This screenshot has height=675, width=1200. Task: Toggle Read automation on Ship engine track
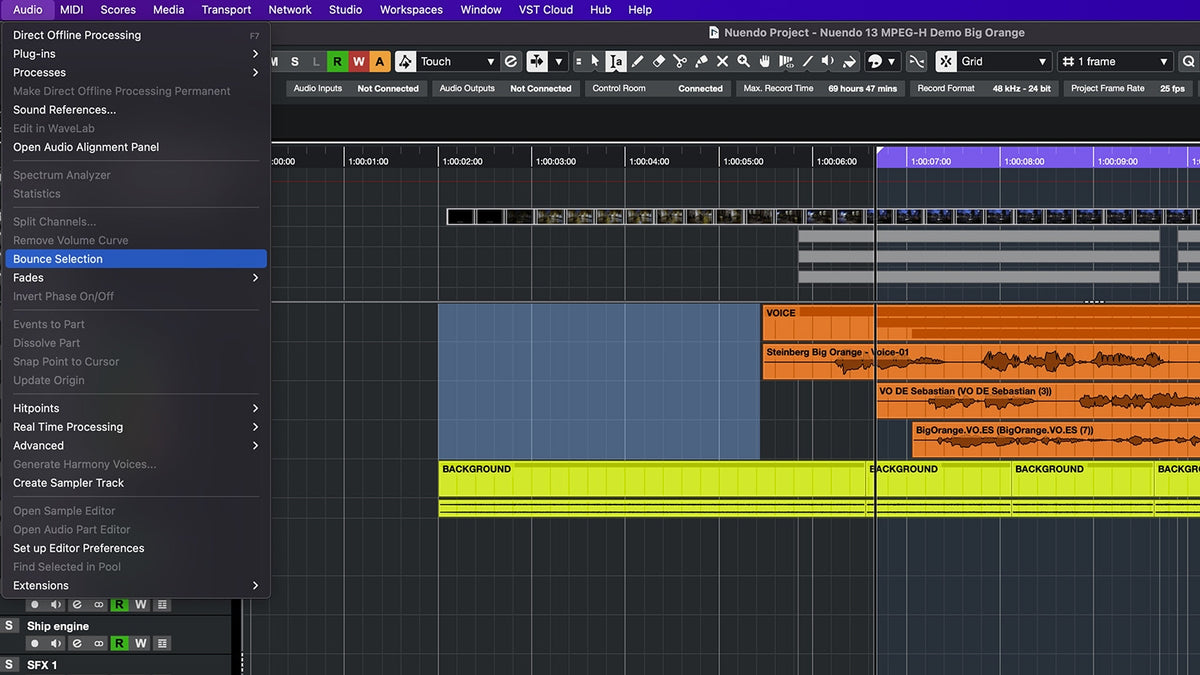119,643
